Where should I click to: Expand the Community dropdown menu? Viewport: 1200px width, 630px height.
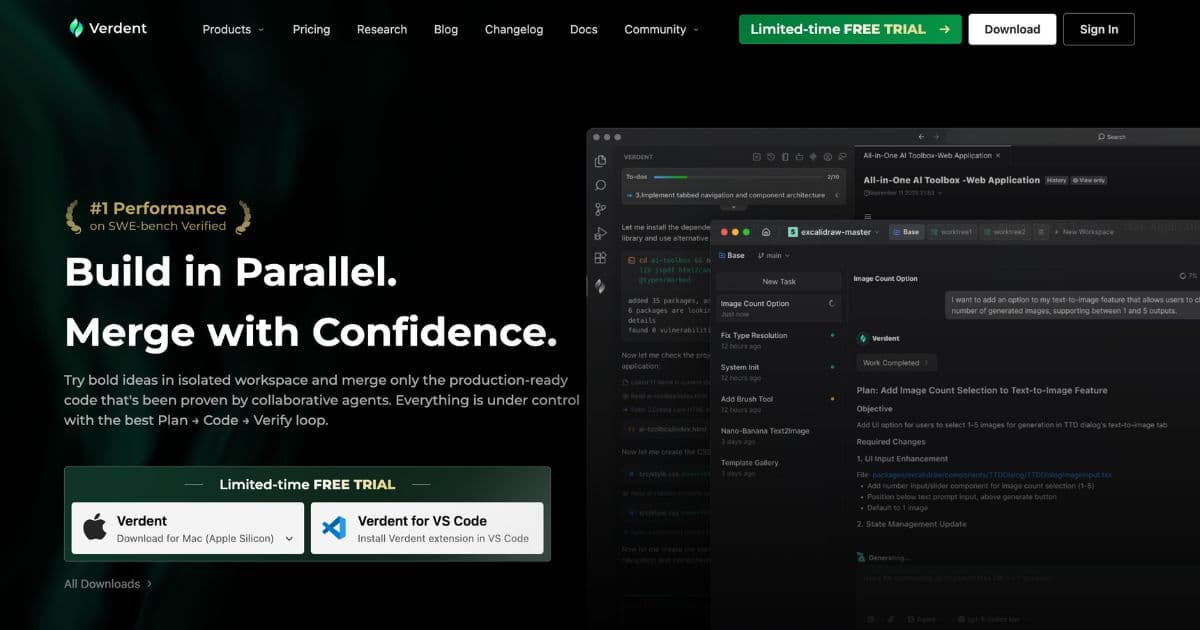point(661,29)
